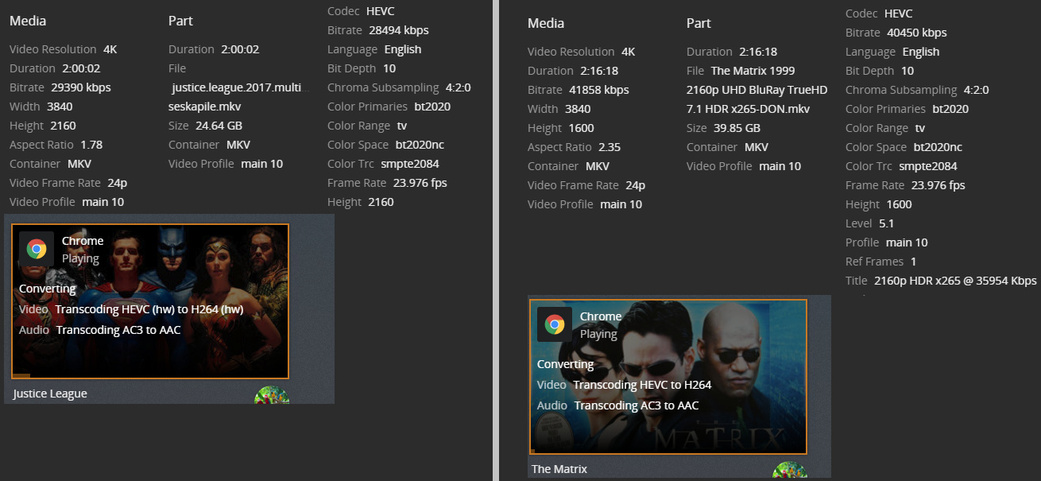1041x481 pixels.
Task: Click 'Profile main 10' row in Matrix stream info
Action: point(886,243)
